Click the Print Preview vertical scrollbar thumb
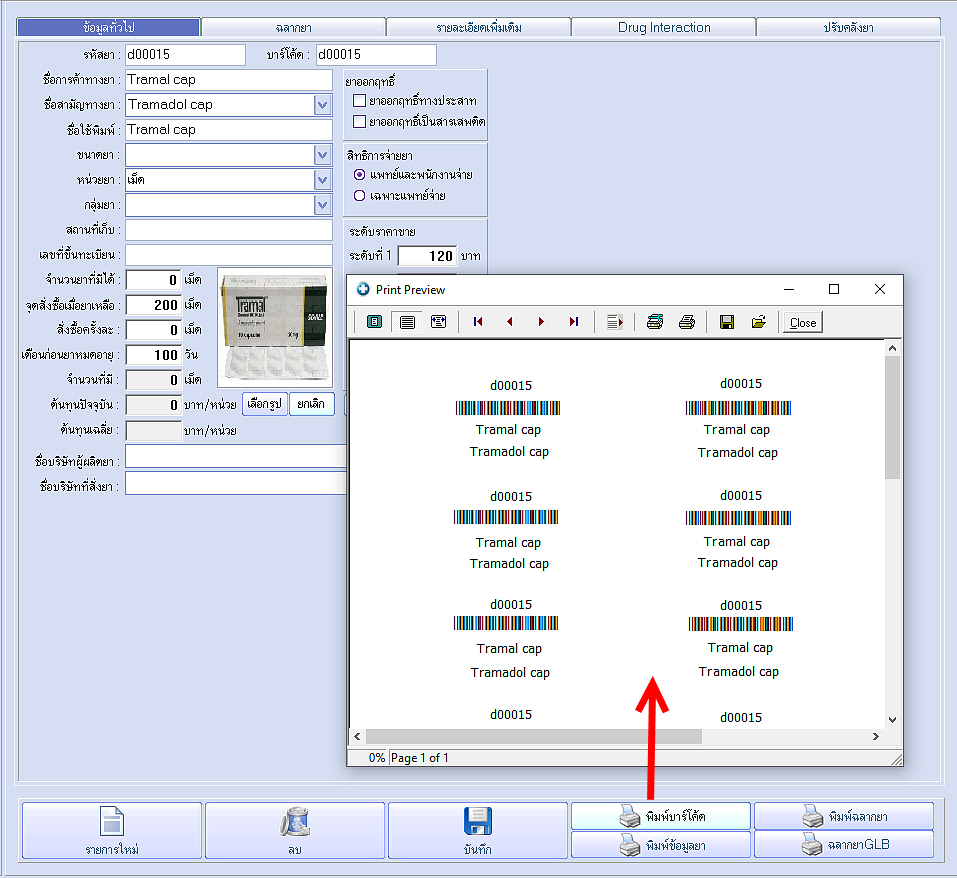Viewport: 957px width, 878px height. [892, 417]
